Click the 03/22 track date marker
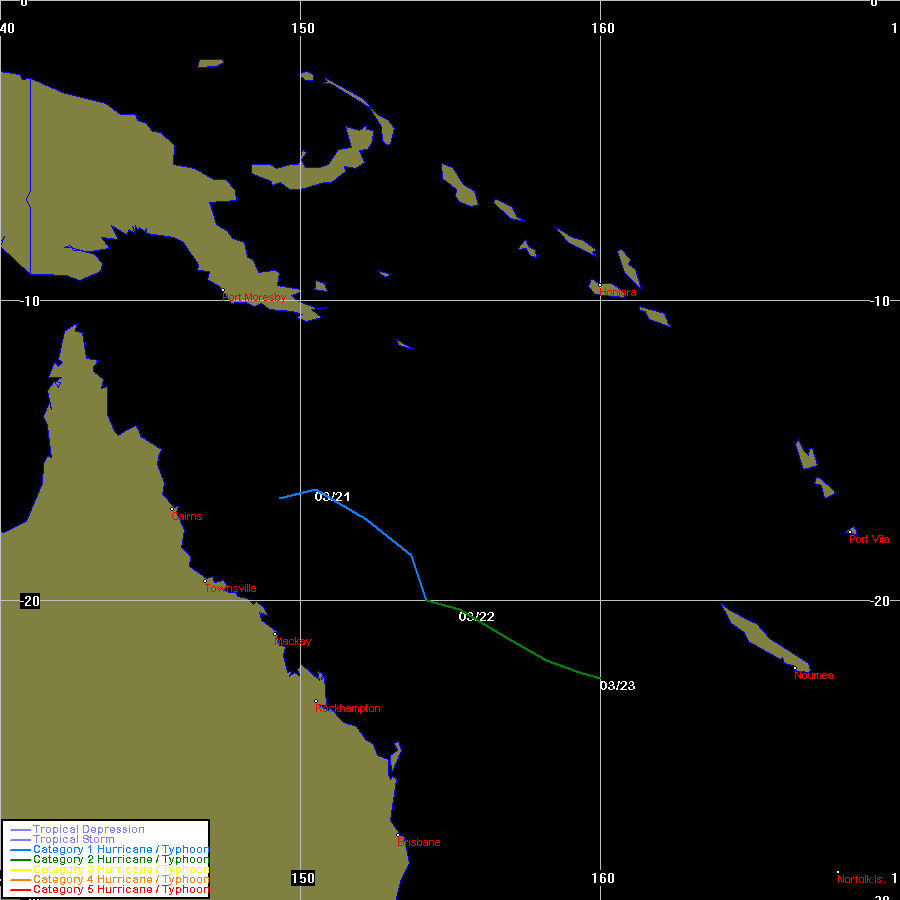Viewport: 900px width, 900px height. (477, 616)
